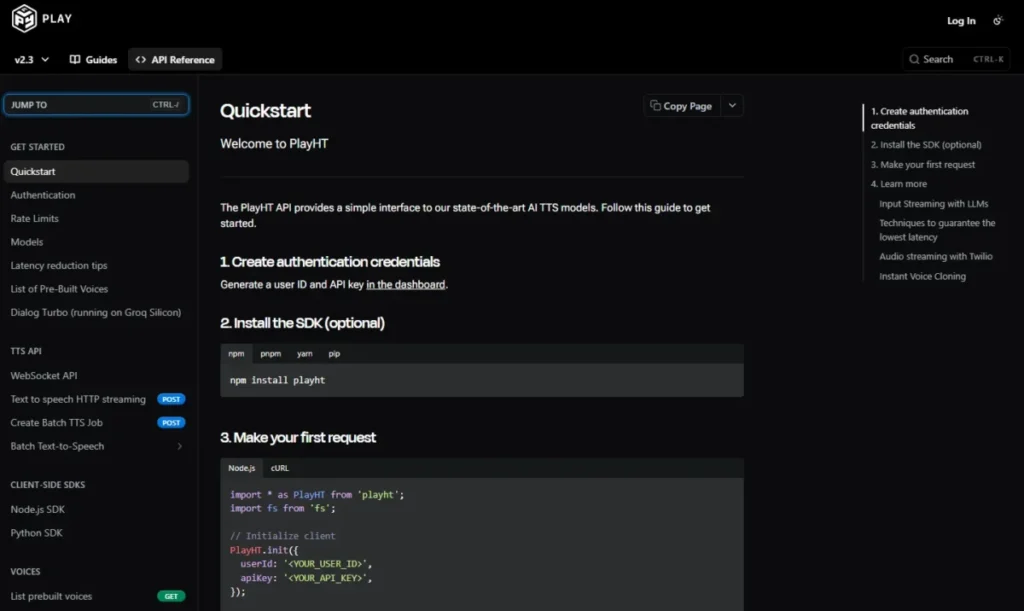Open 'Techniques to guarantee the lowest latency'

pos(937,230)
